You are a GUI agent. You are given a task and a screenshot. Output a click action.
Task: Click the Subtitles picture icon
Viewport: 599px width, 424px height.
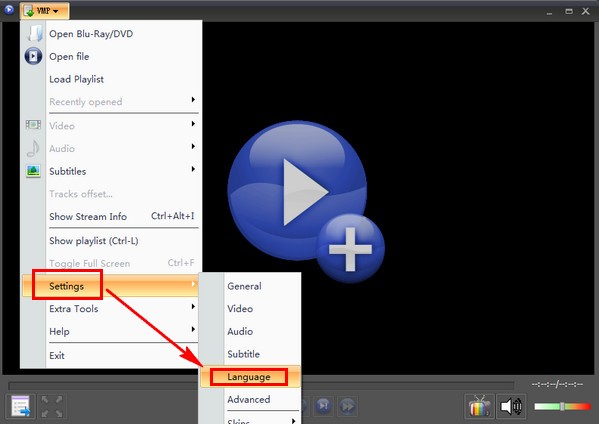pos(33,171)
